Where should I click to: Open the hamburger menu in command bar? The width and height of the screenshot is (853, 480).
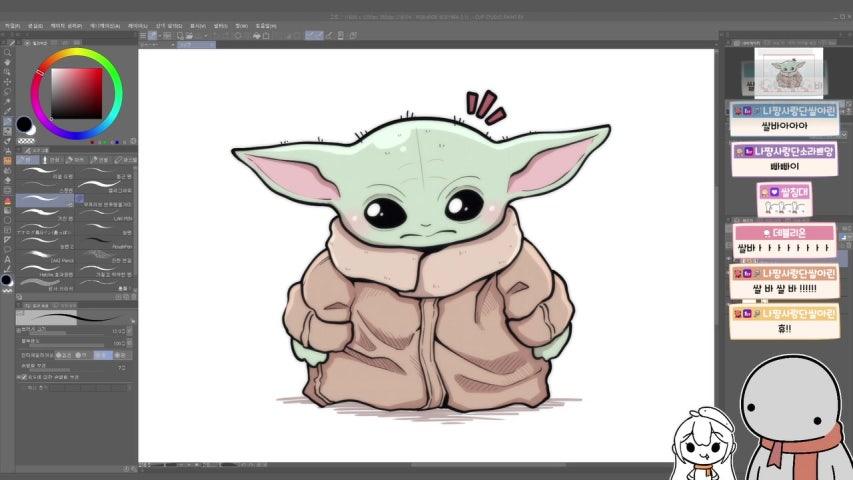click(x=143, y=36)
